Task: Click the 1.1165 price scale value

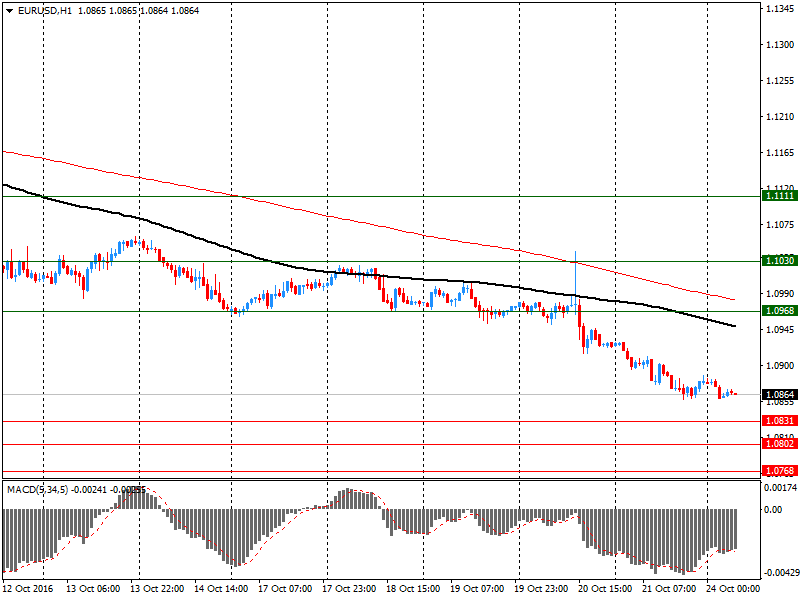Action: coord(780,153)
